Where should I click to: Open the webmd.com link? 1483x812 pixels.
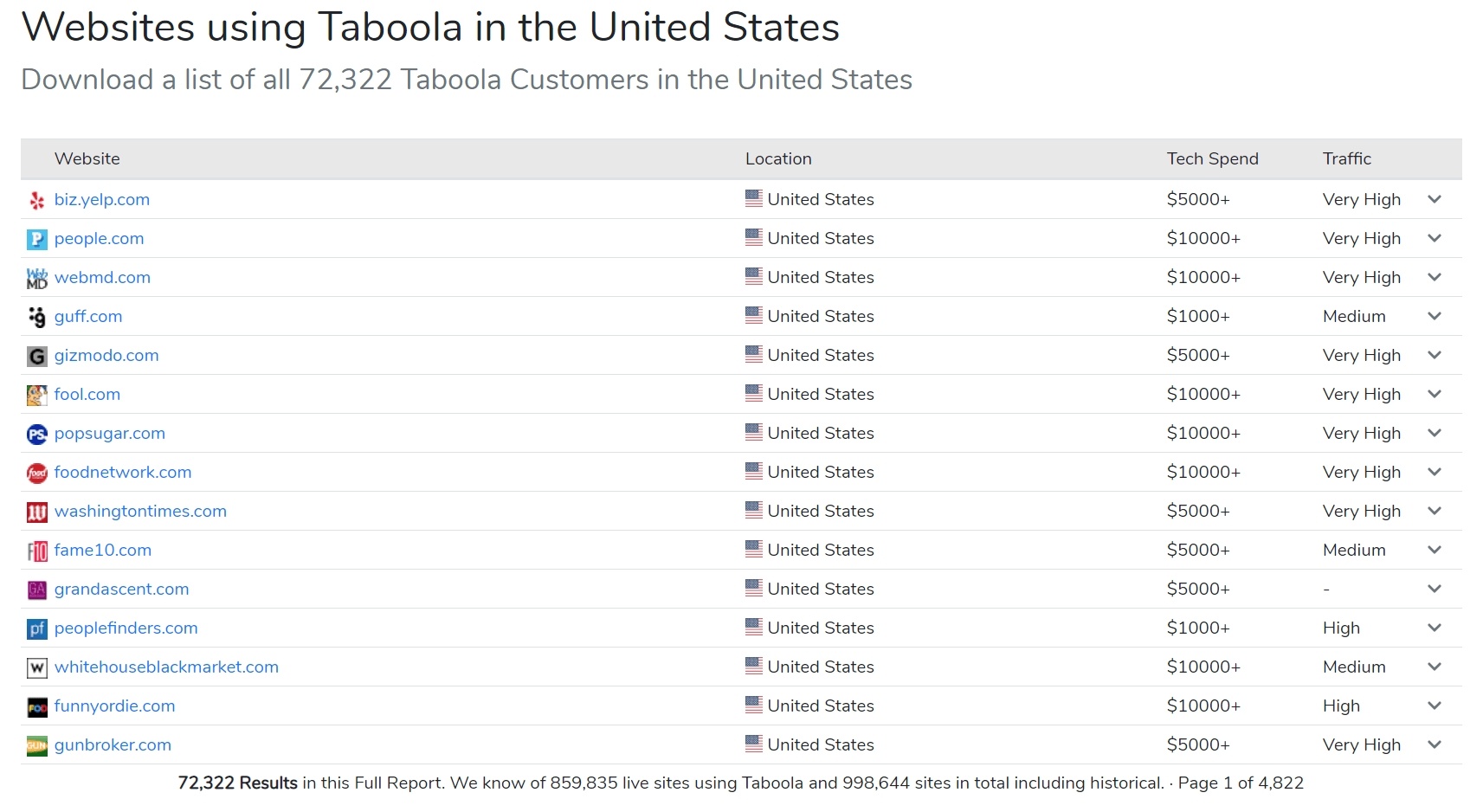click(102, 277)
